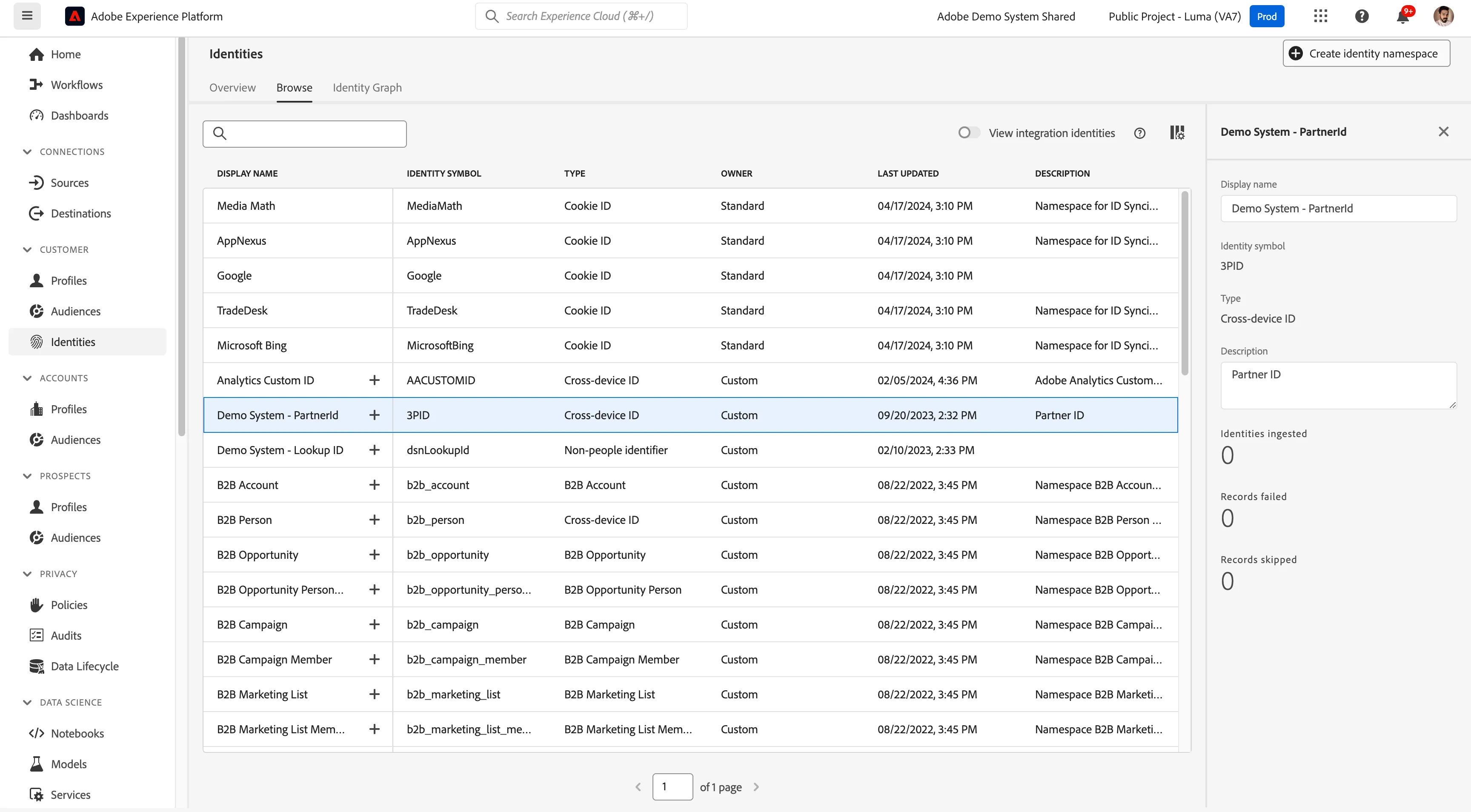Open the apps grid switcher
1471x812 pixels.
(1320, 16)
